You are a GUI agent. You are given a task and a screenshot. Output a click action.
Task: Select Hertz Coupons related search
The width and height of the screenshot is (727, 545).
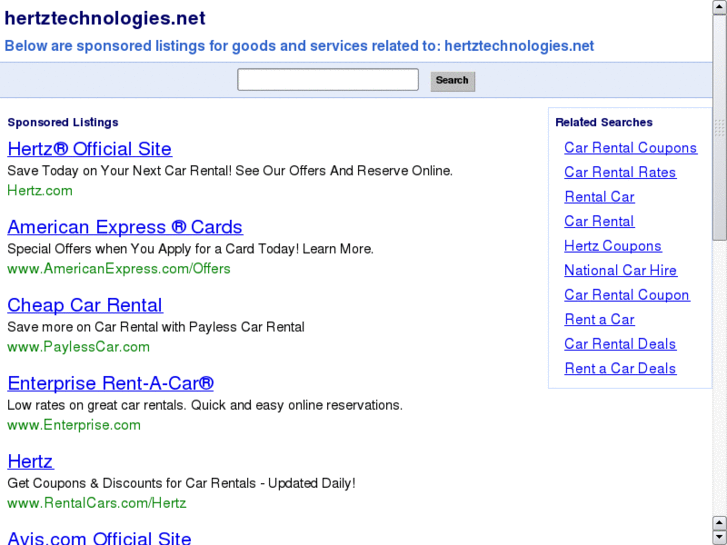pos(612,246)
